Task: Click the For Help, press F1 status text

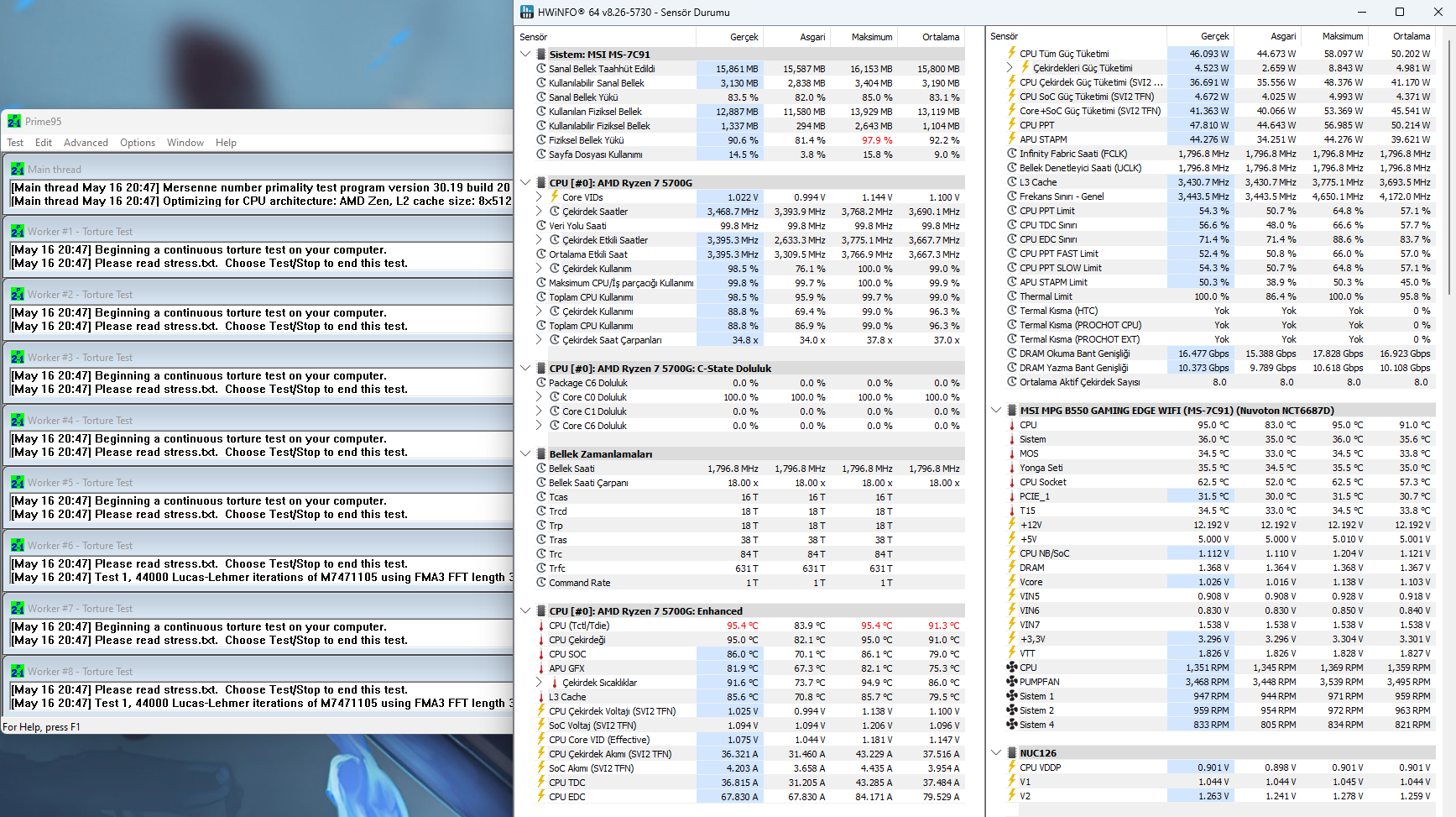Action: 42,727
